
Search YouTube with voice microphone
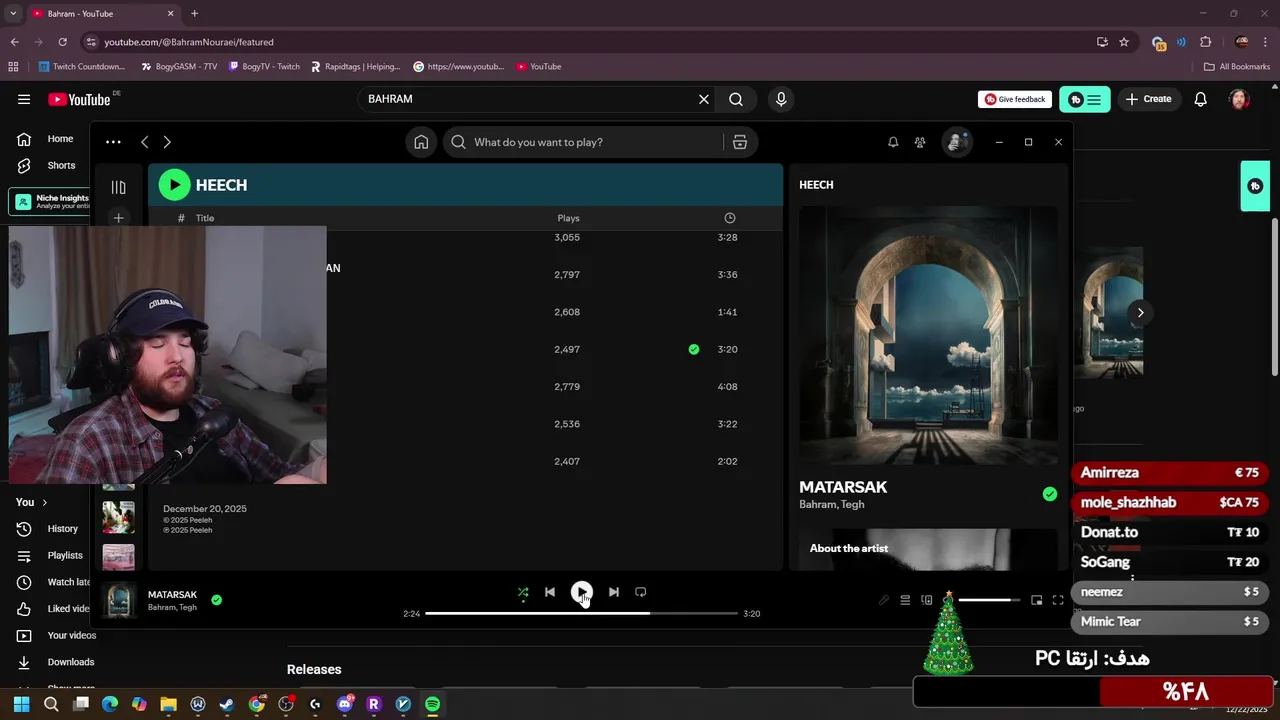(781, 99)
